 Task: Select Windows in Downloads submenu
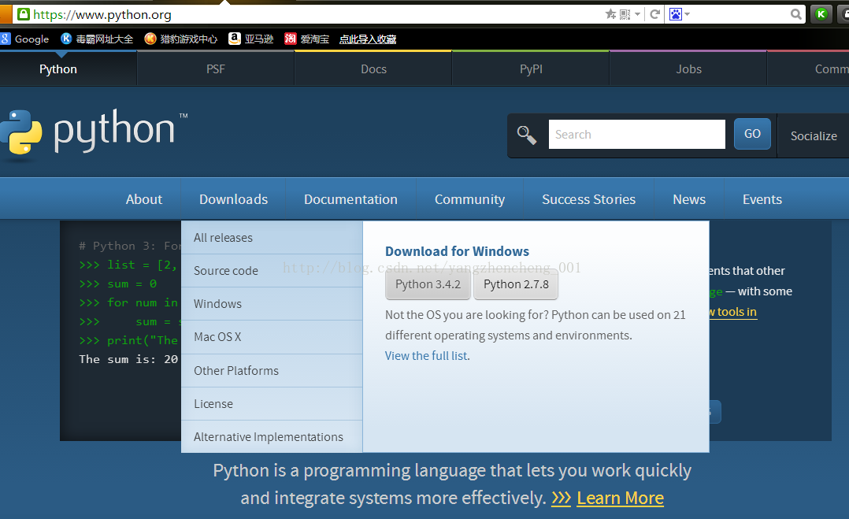[x=272, y=304]
